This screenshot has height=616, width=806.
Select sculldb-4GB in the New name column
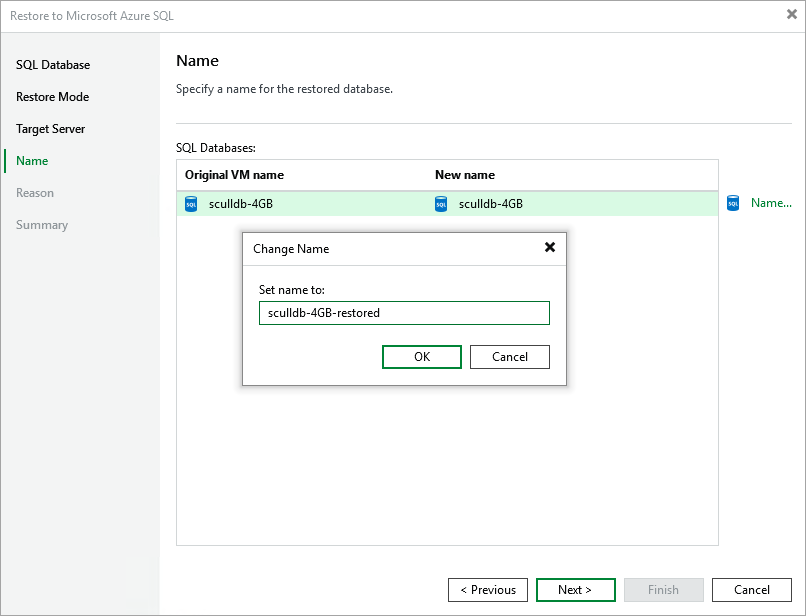click(491, 204)
